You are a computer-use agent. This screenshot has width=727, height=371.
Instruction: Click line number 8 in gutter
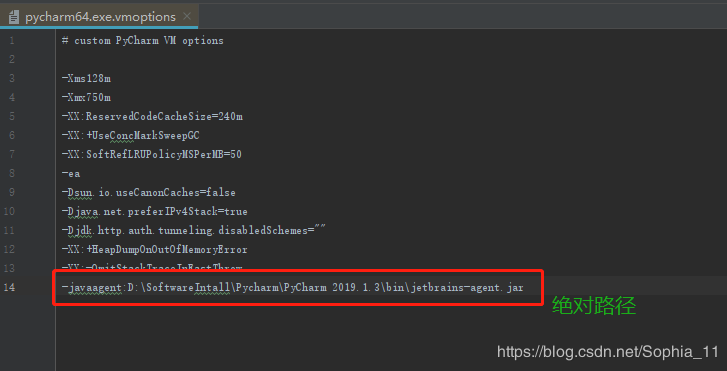(12, 174)
